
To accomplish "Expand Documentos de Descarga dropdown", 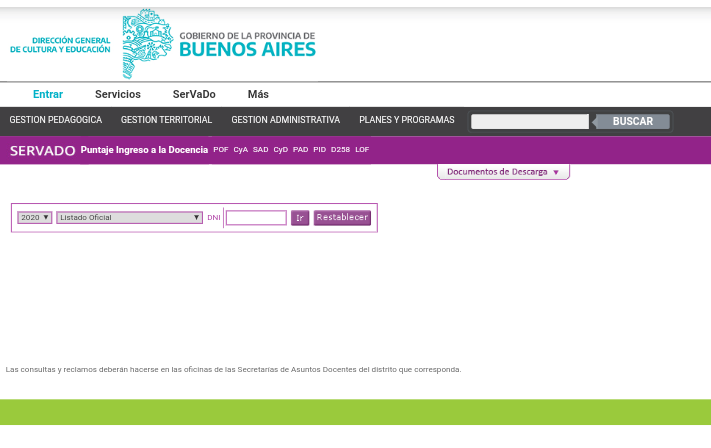I will coord(503,172).
